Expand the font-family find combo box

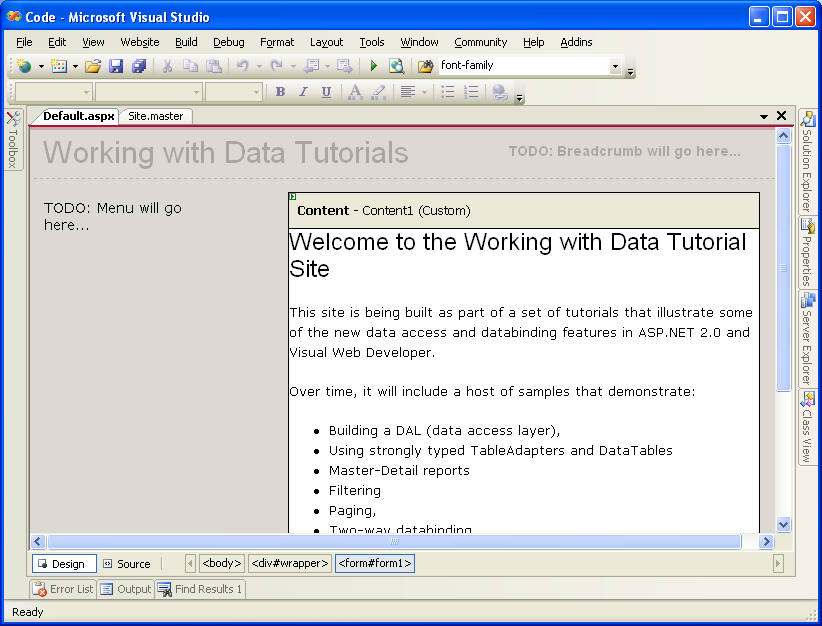coord(615,66)
